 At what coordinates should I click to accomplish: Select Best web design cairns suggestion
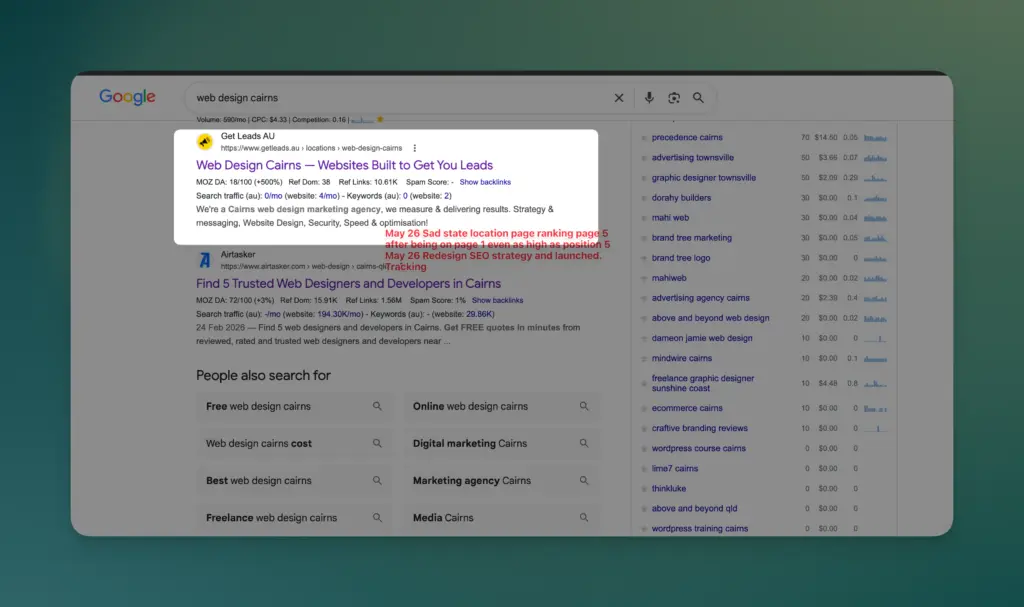295,481
